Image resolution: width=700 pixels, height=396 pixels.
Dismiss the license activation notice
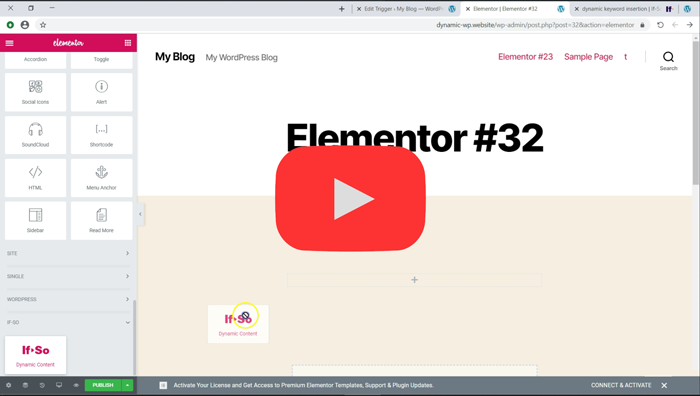tap(664, 385)
